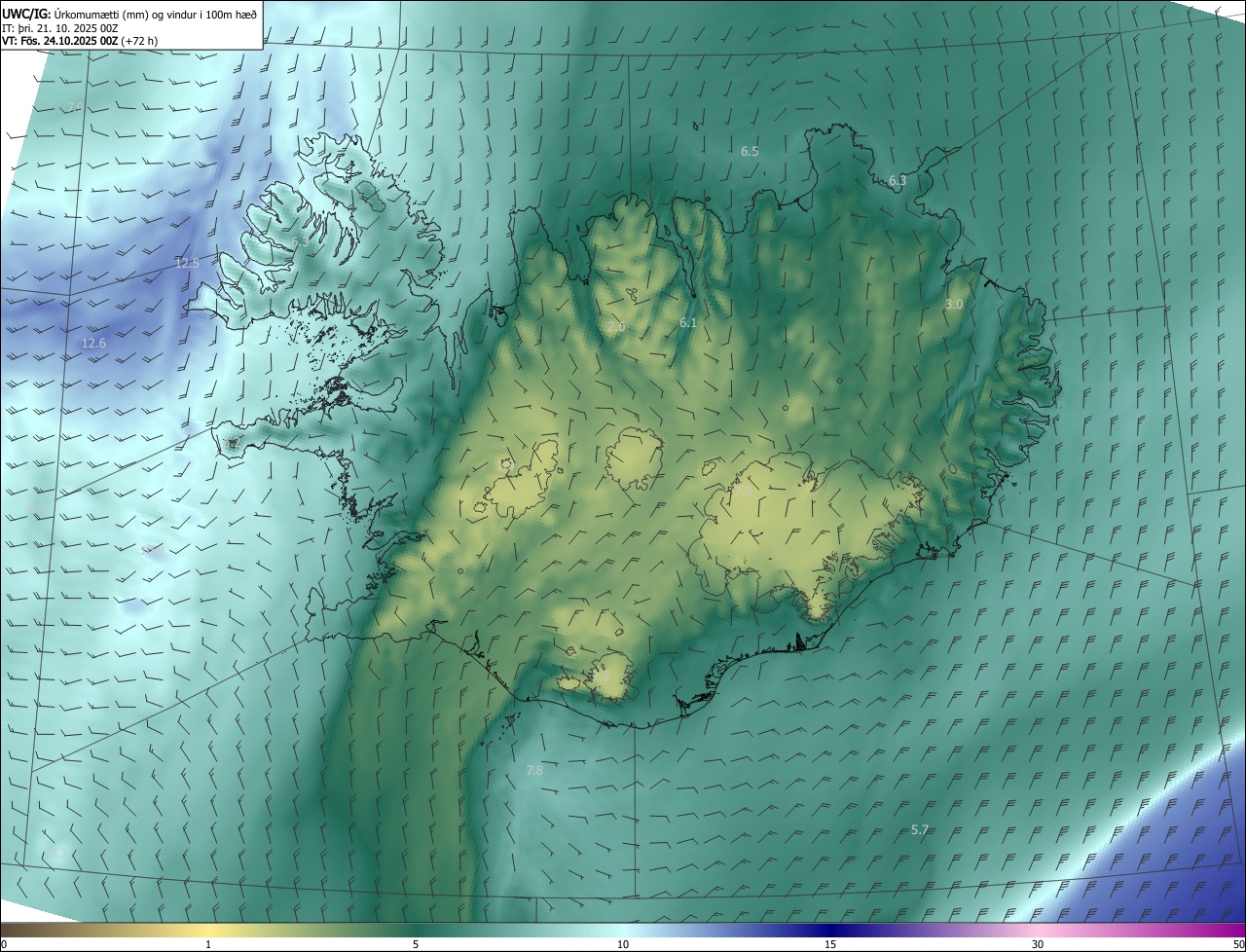Click the 30 tick on the color scale
The image size is (1246, 952).
point(1038,944)
